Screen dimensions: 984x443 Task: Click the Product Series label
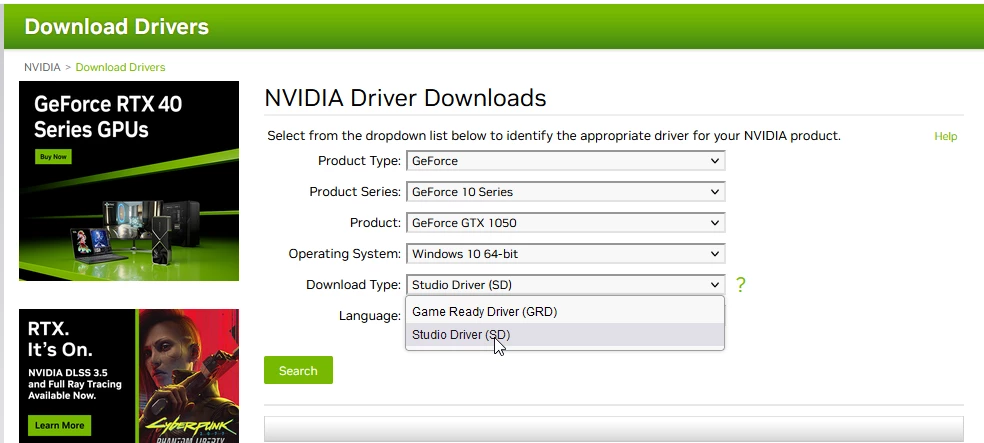(x=355, y=192)
